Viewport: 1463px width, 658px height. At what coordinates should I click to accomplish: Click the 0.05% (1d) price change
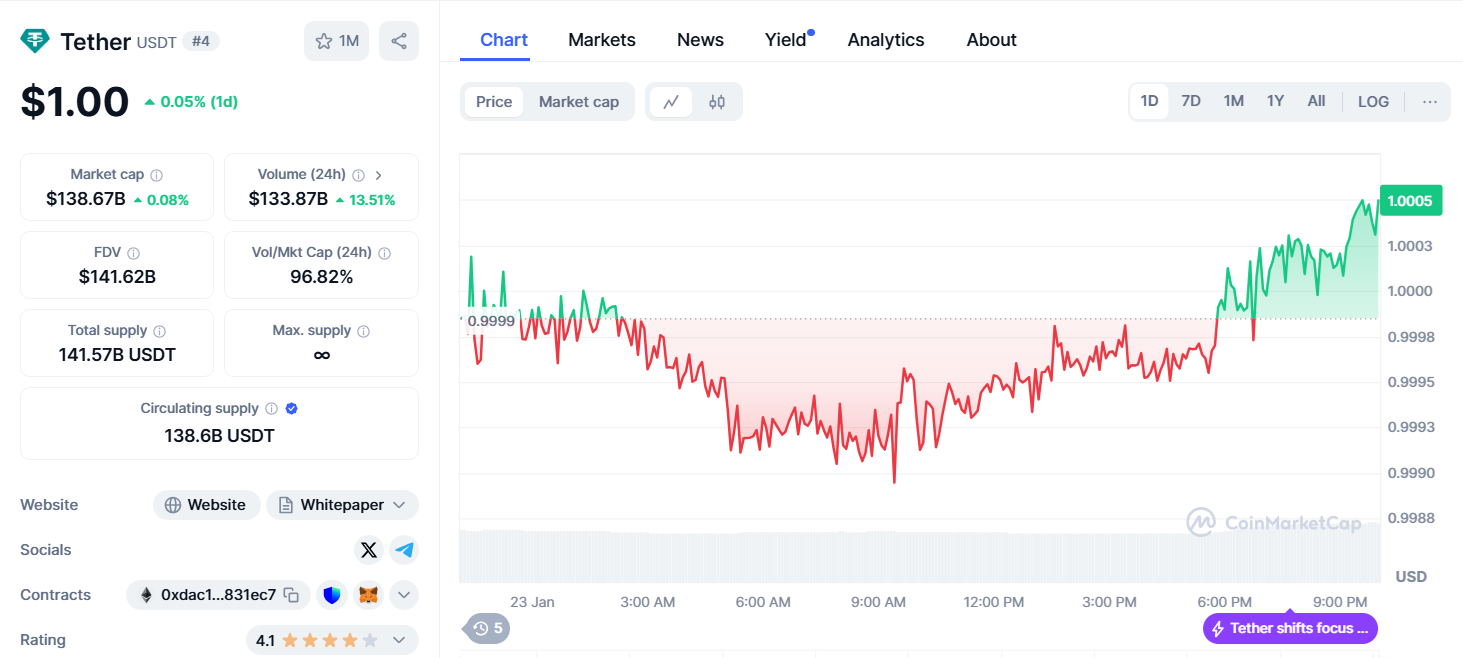point(191,102)
